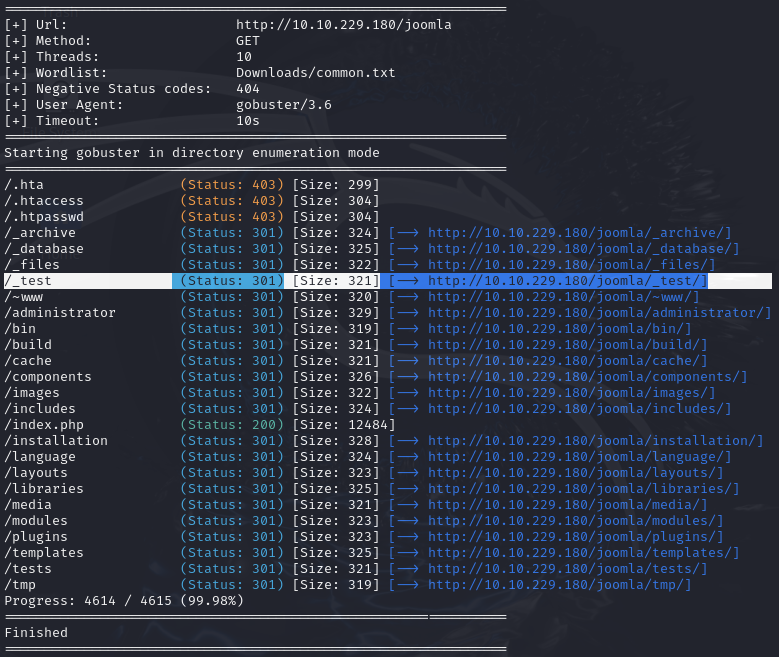Screen dimensions: 779x657
Task: Click the highlighted /_test path entry
Action: click(x=28, y=281)
